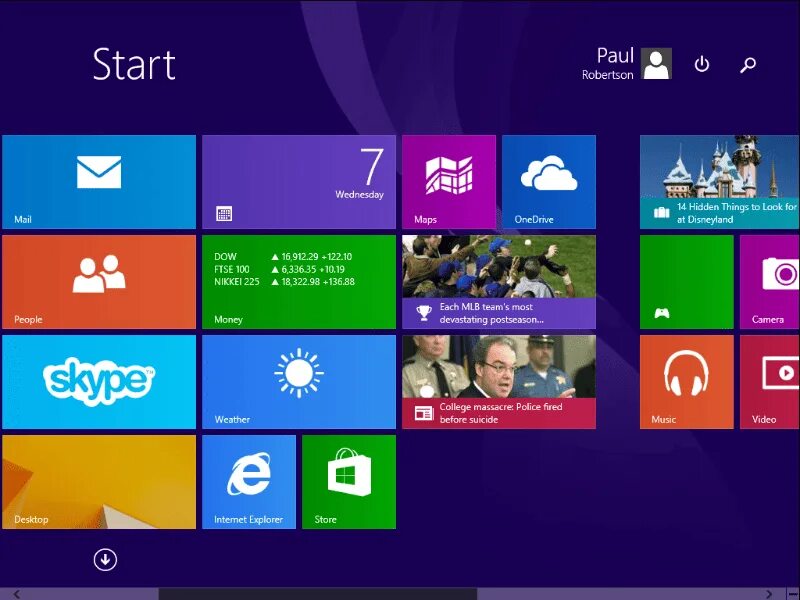Click the minus zoom button beside the scrollbar

coord(792,594)
